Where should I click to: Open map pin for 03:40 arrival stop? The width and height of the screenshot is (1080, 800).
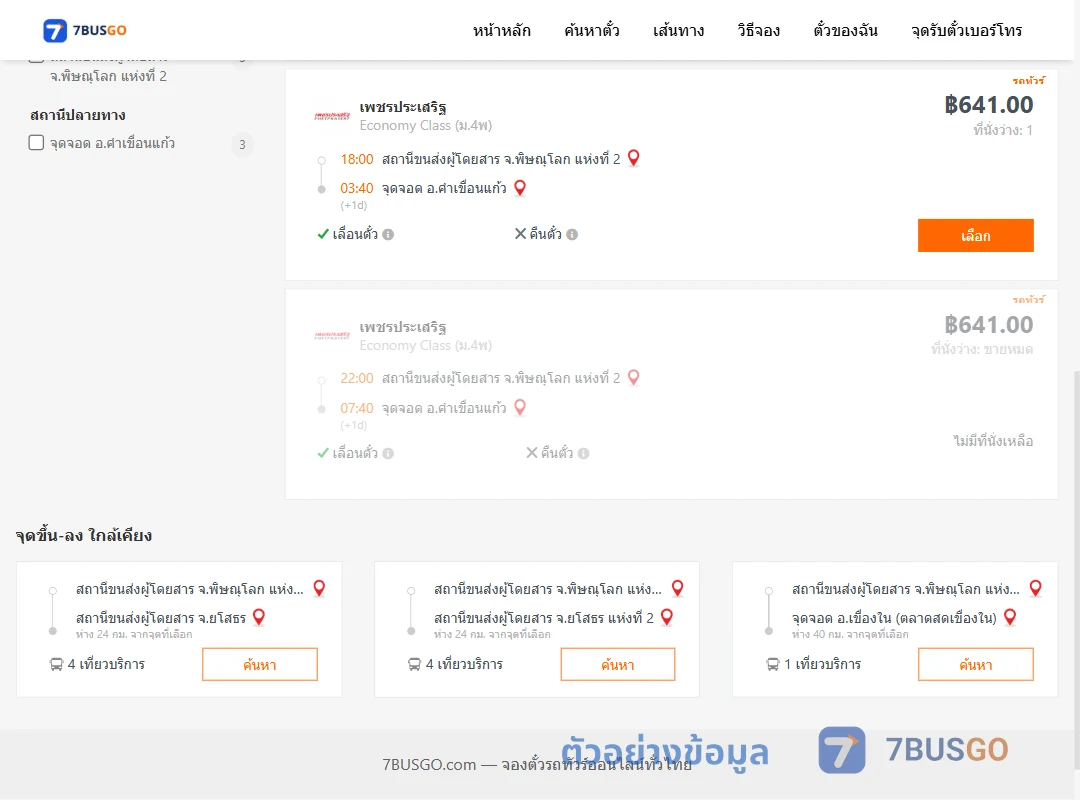tap(520, 187)
